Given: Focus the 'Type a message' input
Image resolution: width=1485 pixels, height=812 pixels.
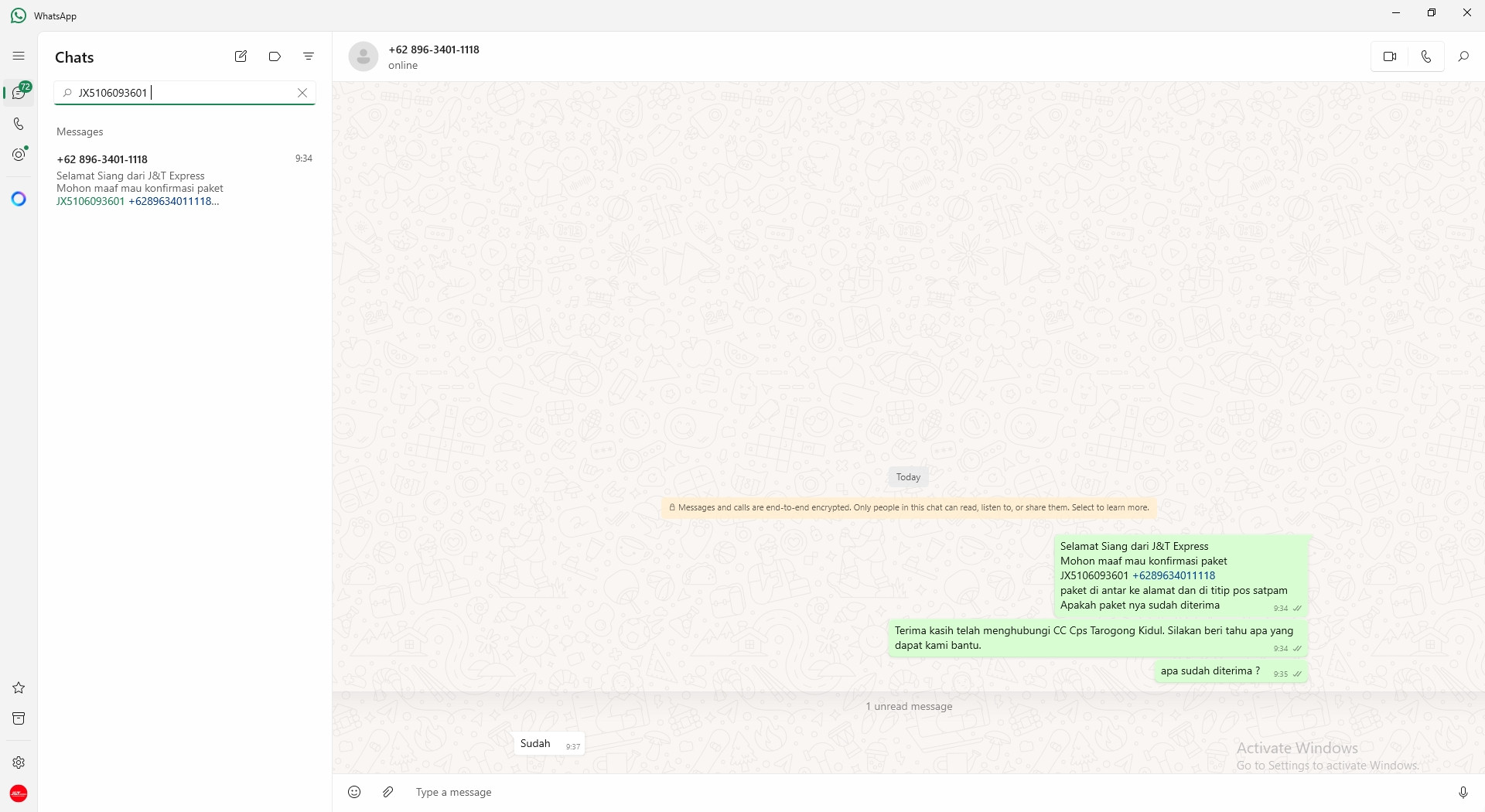Looking at the screenshot, I should (x=928, y=792).
